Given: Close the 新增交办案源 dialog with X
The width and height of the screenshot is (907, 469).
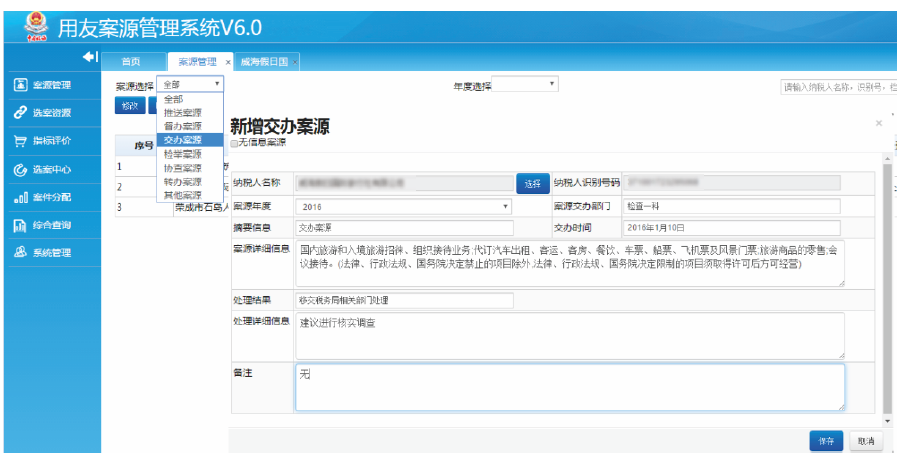Looking at the screenshot, I should pyautogui.click(x=879, y=123).
